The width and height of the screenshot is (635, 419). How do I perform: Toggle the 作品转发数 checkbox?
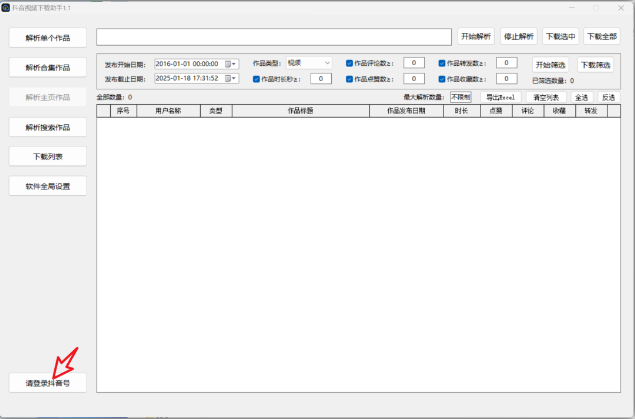[x=441, y=63]
